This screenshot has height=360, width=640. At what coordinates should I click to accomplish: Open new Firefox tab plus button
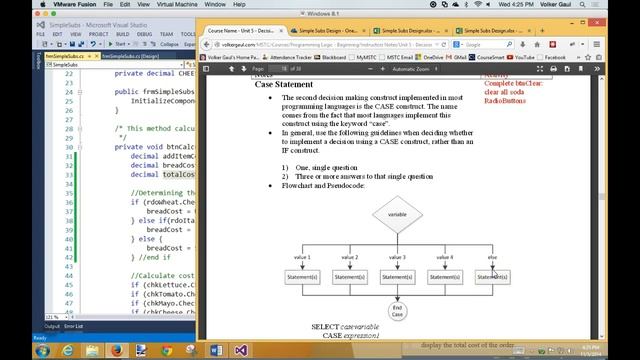[x=542, y=31]
